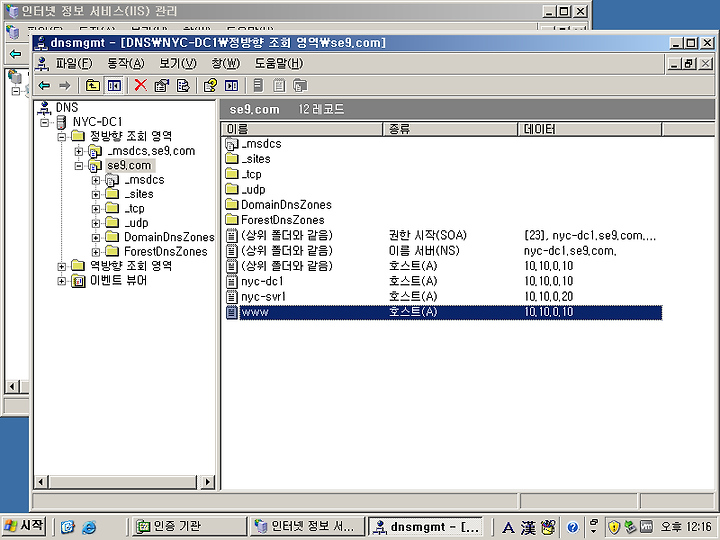Select the 이름 서버(NS) record row
The width and height of the screenshot is (720, 540).
[444, 251]
